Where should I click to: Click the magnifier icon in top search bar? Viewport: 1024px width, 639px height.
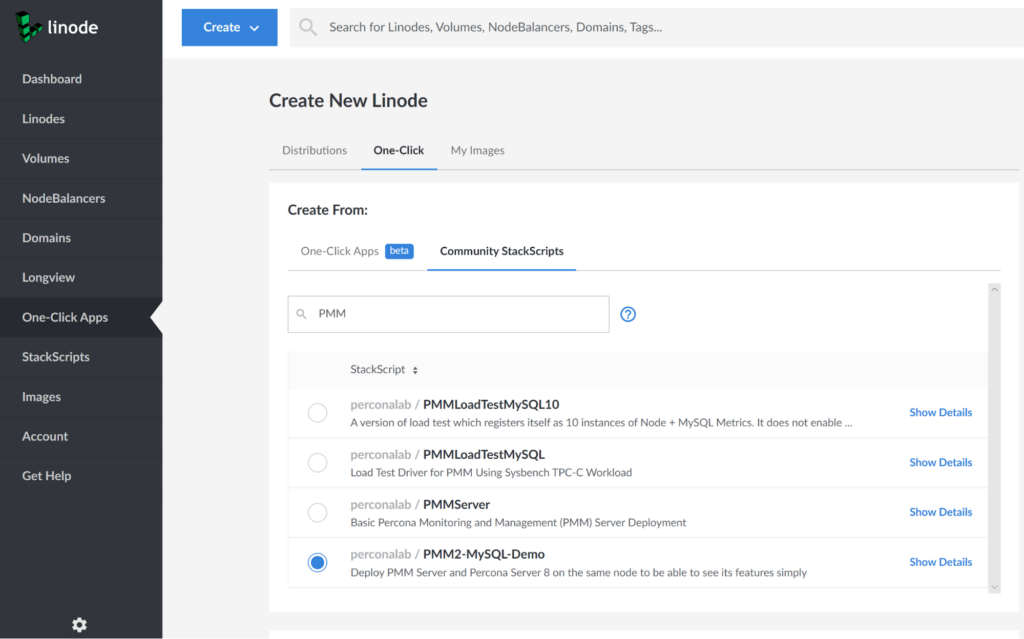(x=308, y=27)
